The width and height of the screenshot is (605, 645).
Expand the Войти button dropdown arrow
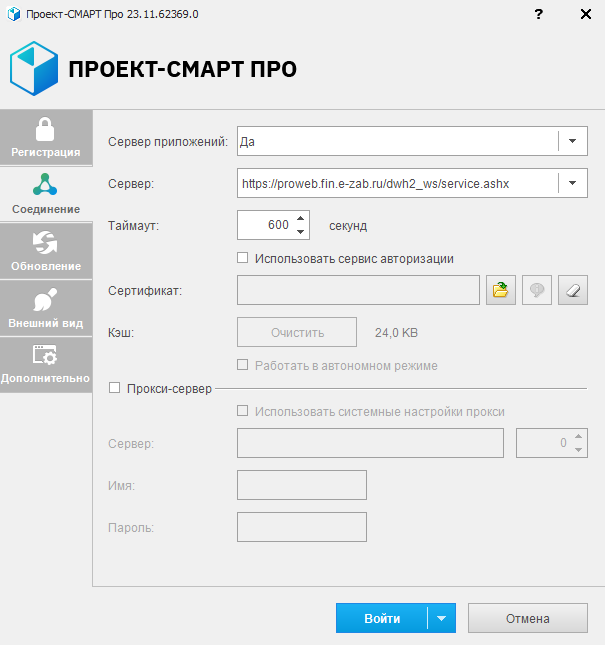pos(442,618)
